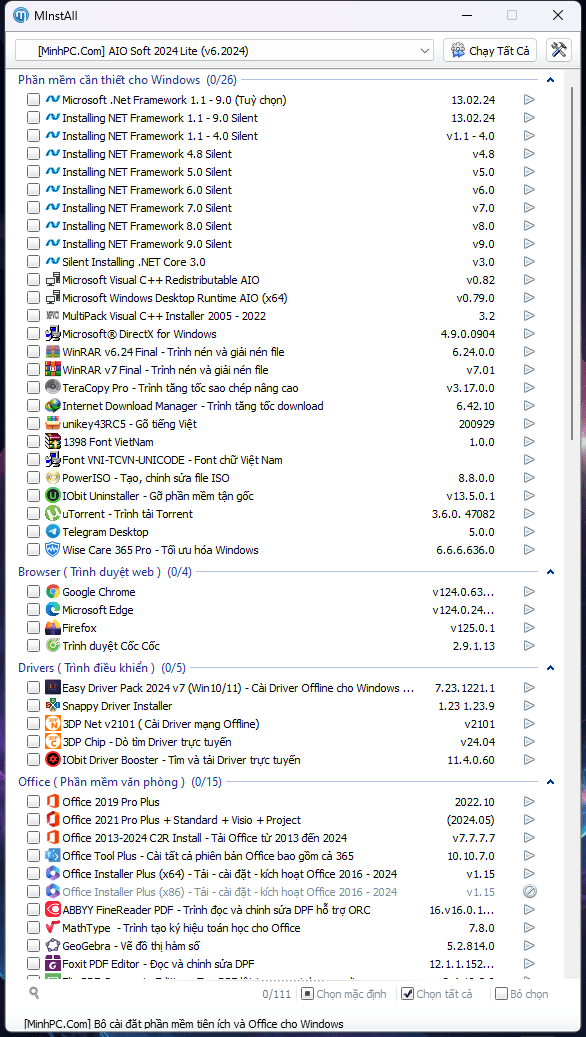Screen dimensions: 586x1037
Task: Run installer arrow for Microsoft DirectX
Action: point(529,334)
